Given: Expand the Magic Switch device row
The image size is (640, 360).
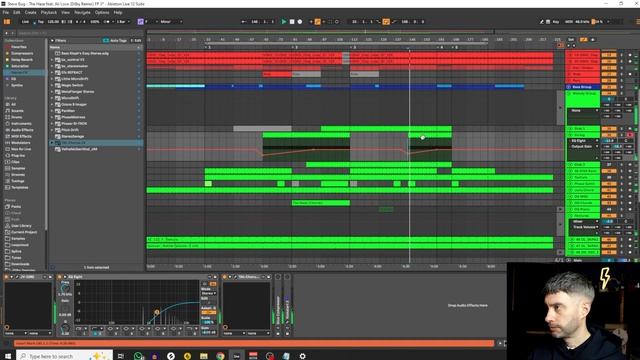Looking at the screenshot, I should click(52, 85).
